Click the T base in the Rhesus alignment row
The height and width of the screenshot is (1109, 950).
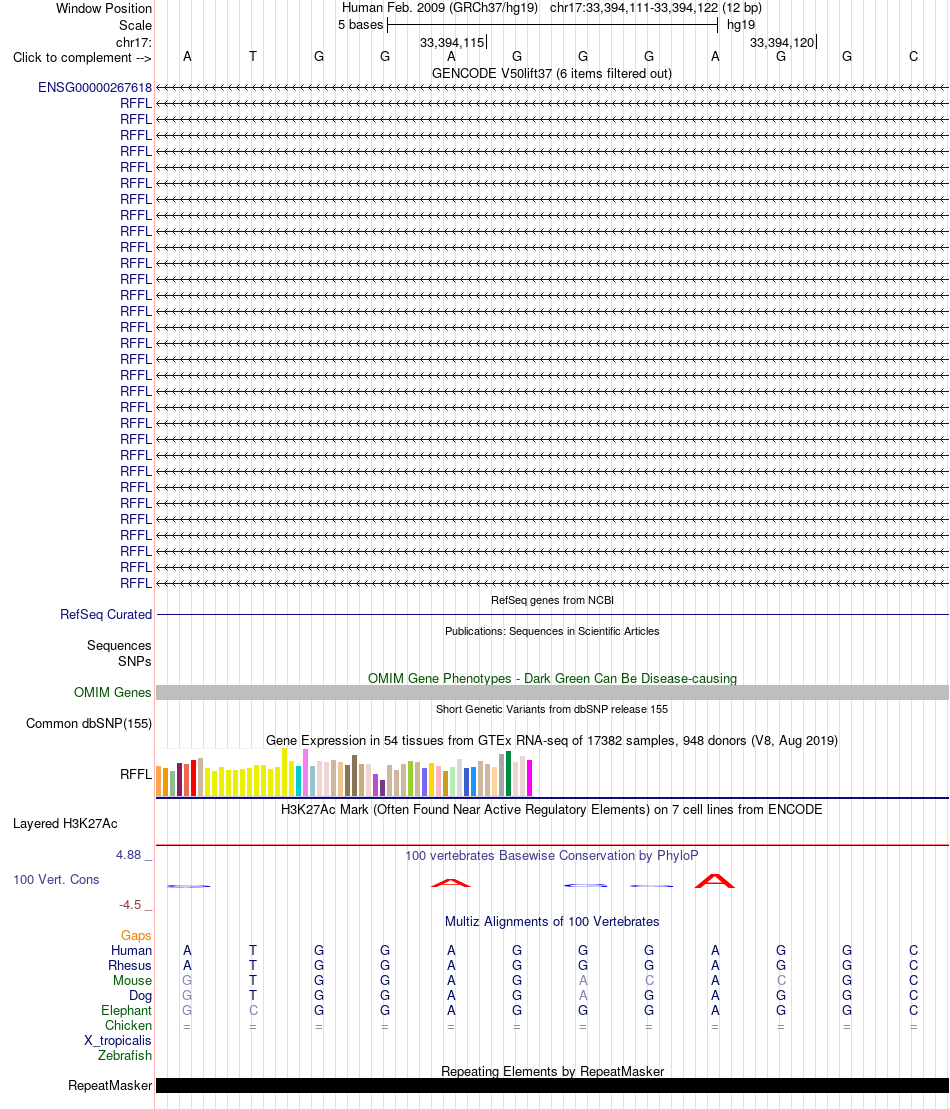253,965
